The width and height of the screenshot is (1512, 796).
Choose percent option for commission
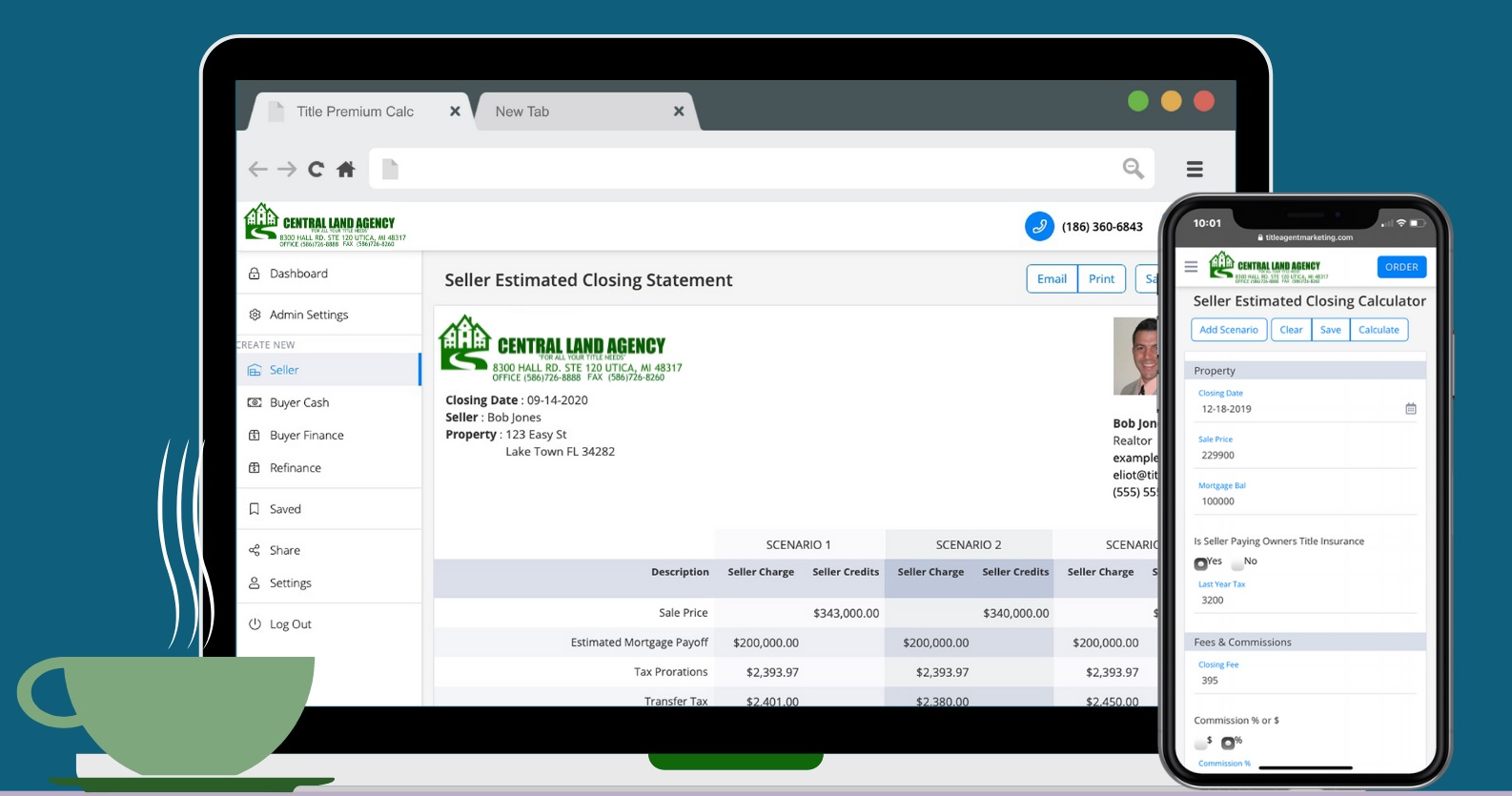pyautogui.click(x=1228, y=743)
